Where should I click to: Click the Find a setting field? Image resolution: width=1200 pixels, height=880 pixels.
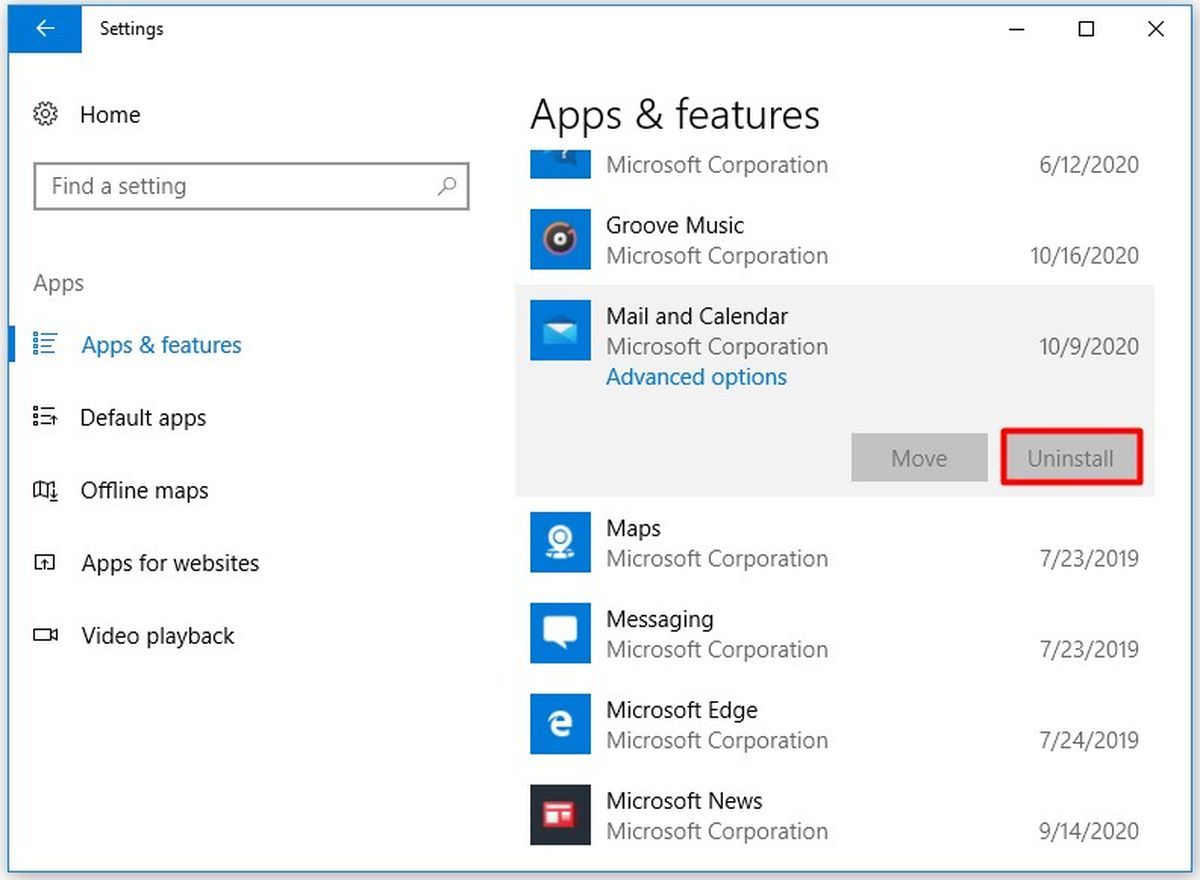point(251,186)
